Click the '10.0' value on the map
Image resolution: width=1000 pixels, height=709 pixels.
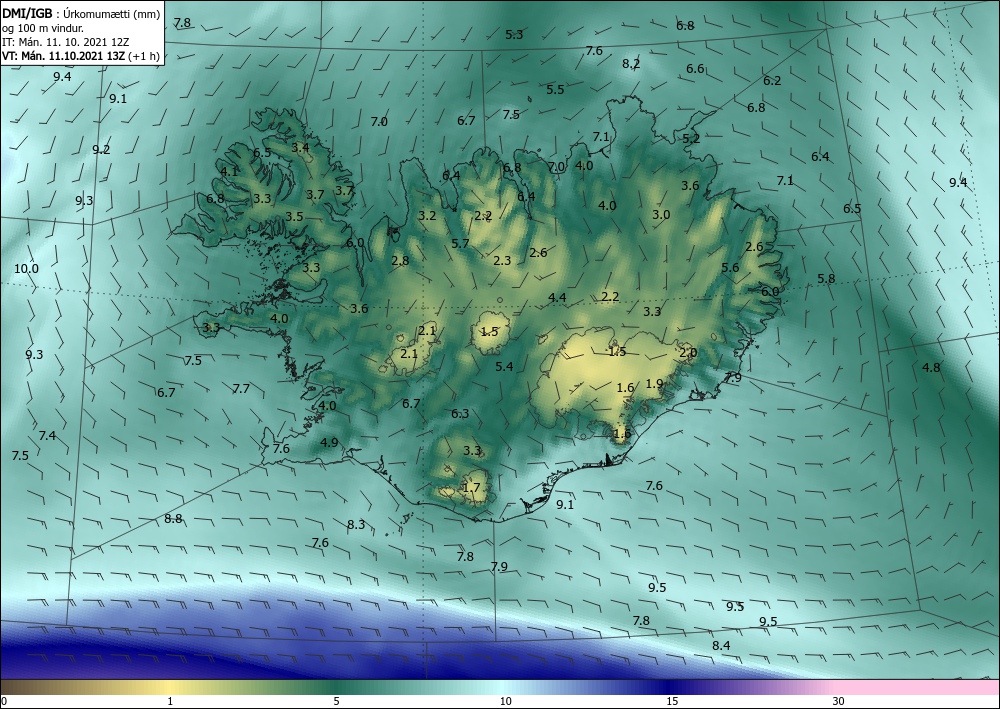pos(26,268)
